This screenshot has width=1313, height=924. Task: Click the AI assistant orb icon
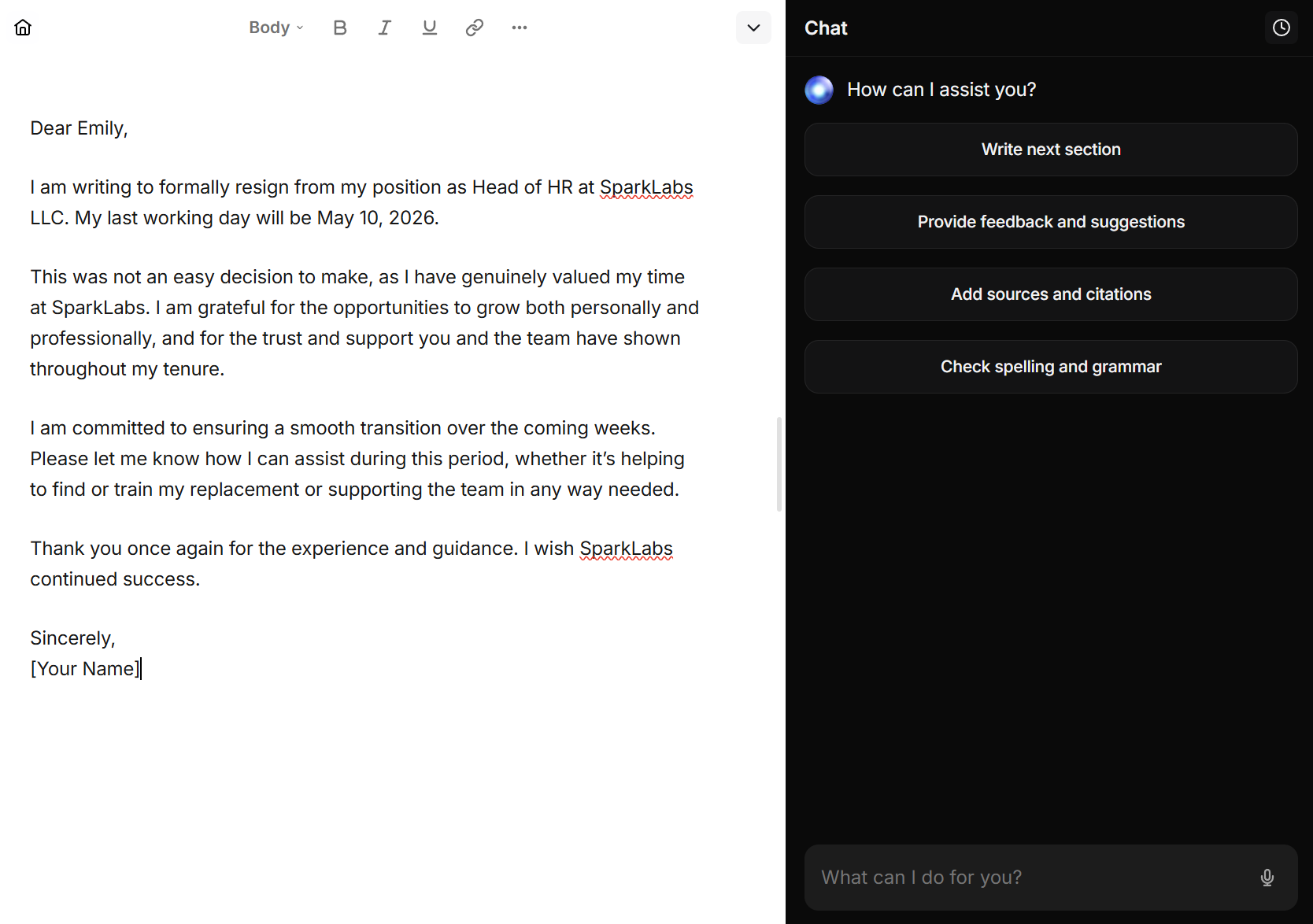[x=819, y=90]
